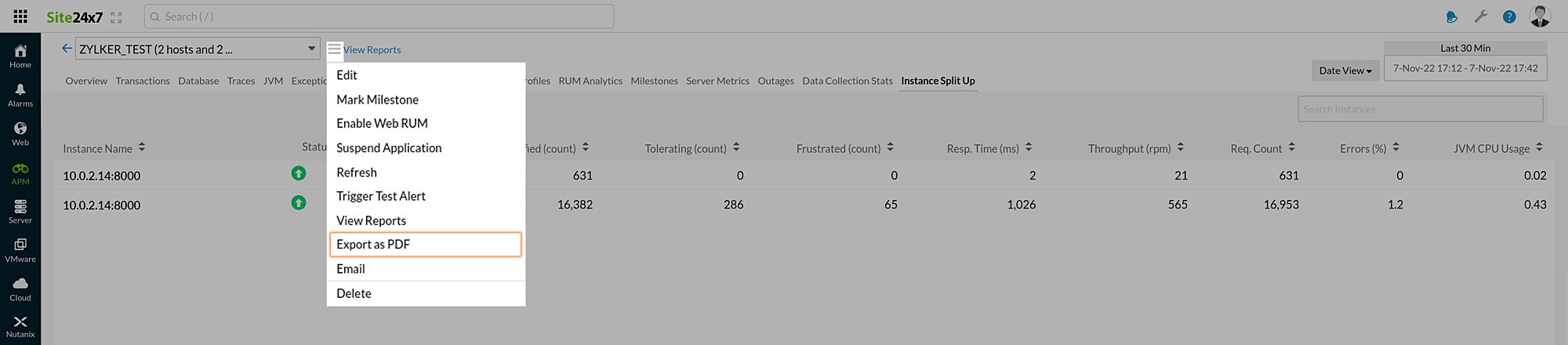Switch to the Server Metrics tab
The image size is (1568, 345).
pyautogui.click(x=717, y=81)
